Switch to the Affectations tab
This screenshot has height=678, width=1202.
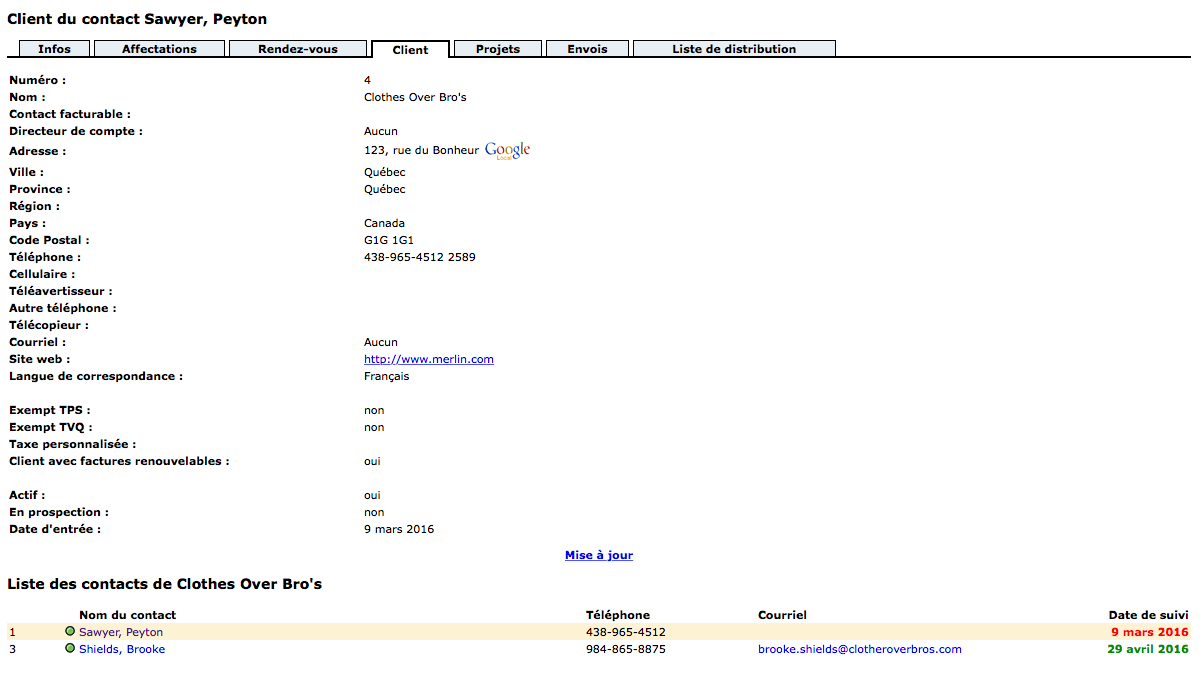tap(159, 49)
